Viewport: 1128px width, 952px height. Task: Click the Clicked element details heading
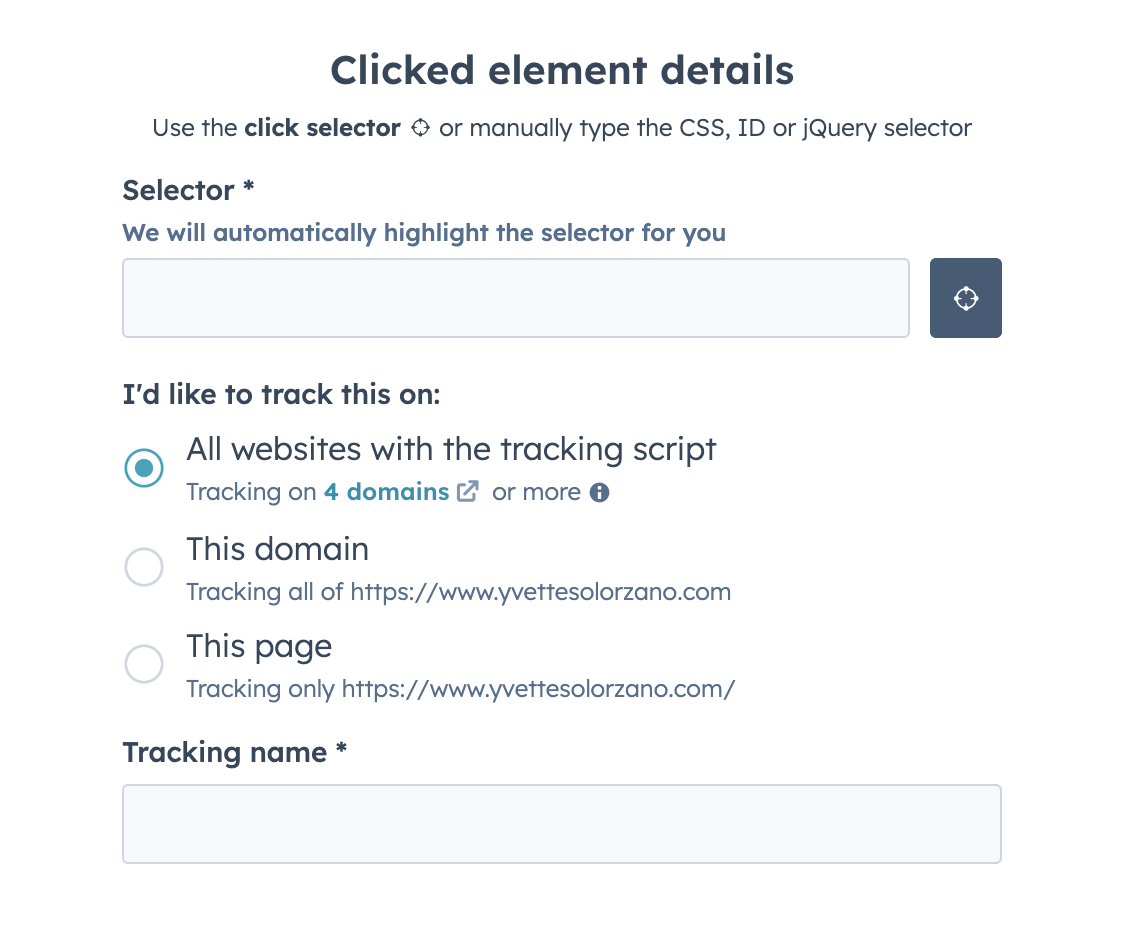562,70
